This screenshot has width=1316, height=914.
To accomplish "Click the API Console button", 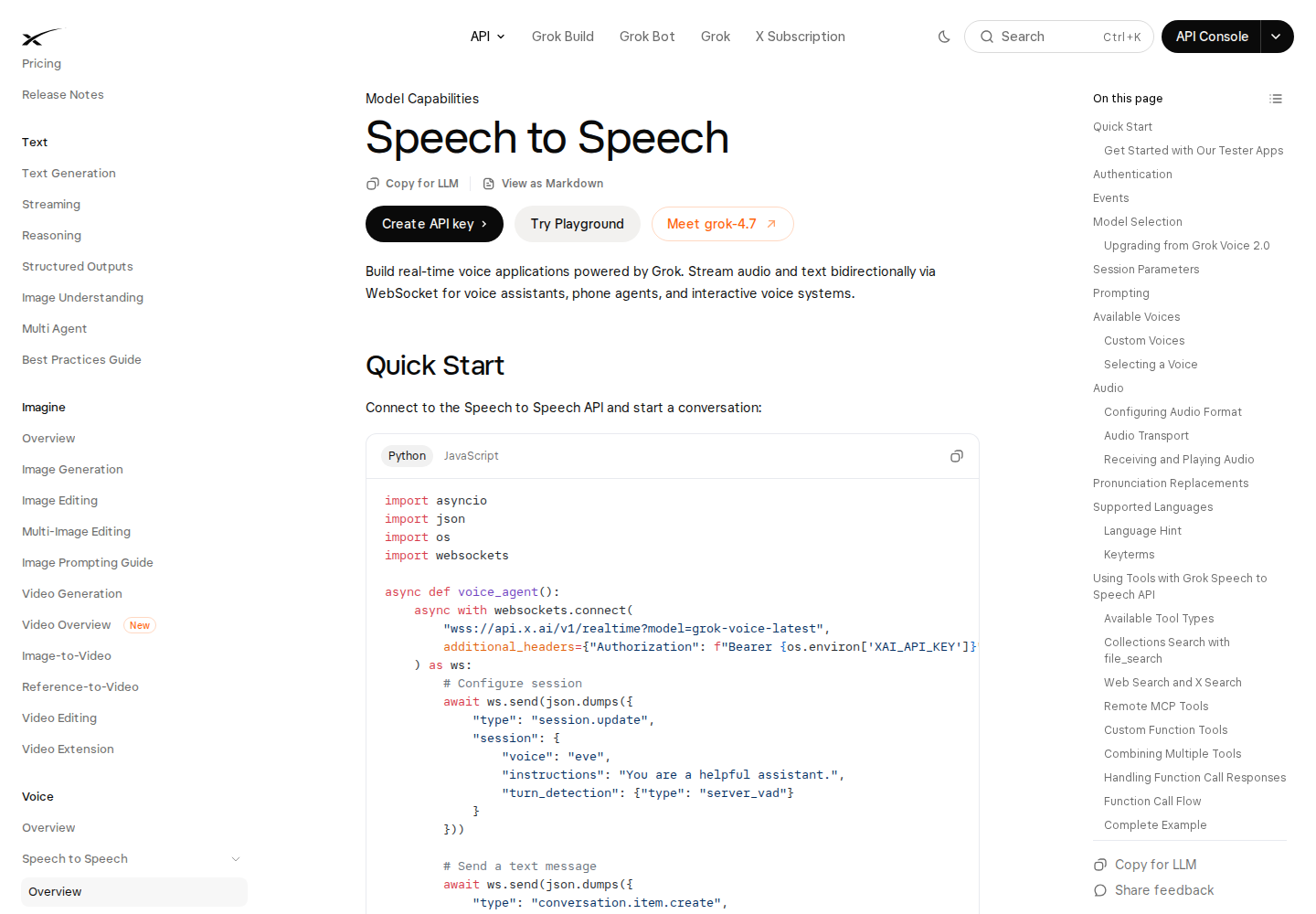I will (1212, 37).
